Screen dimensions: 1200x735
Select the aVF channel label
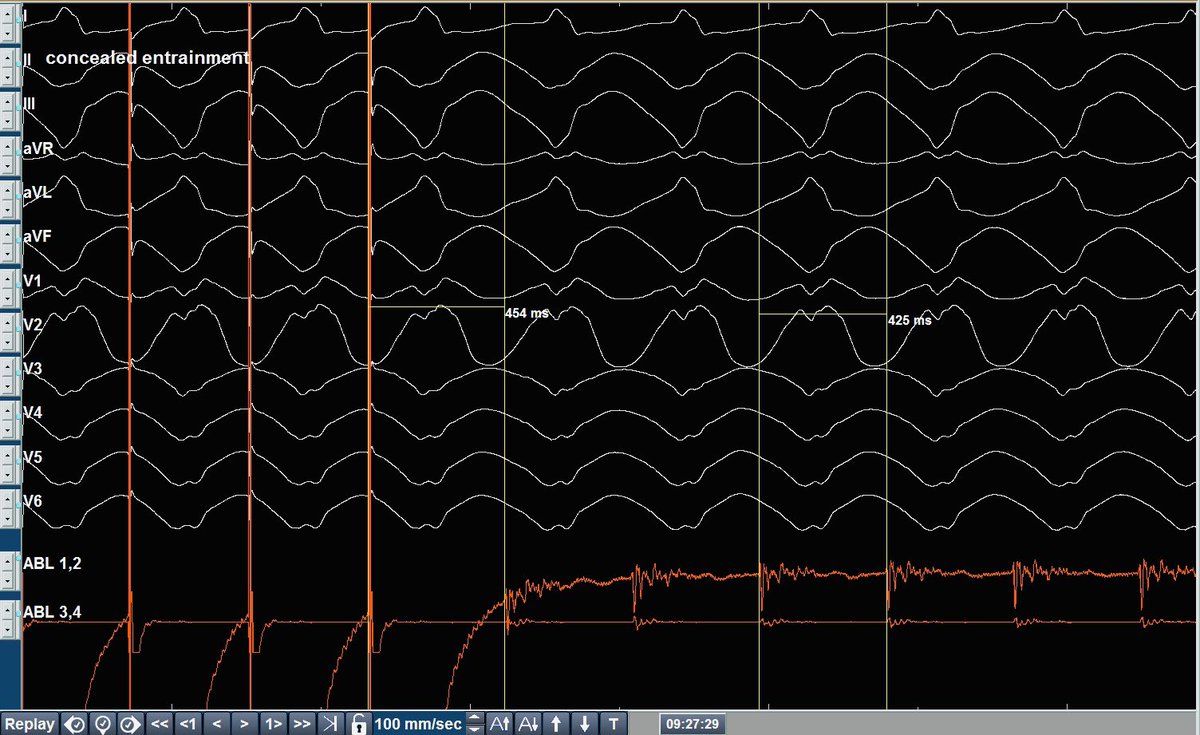38,237
